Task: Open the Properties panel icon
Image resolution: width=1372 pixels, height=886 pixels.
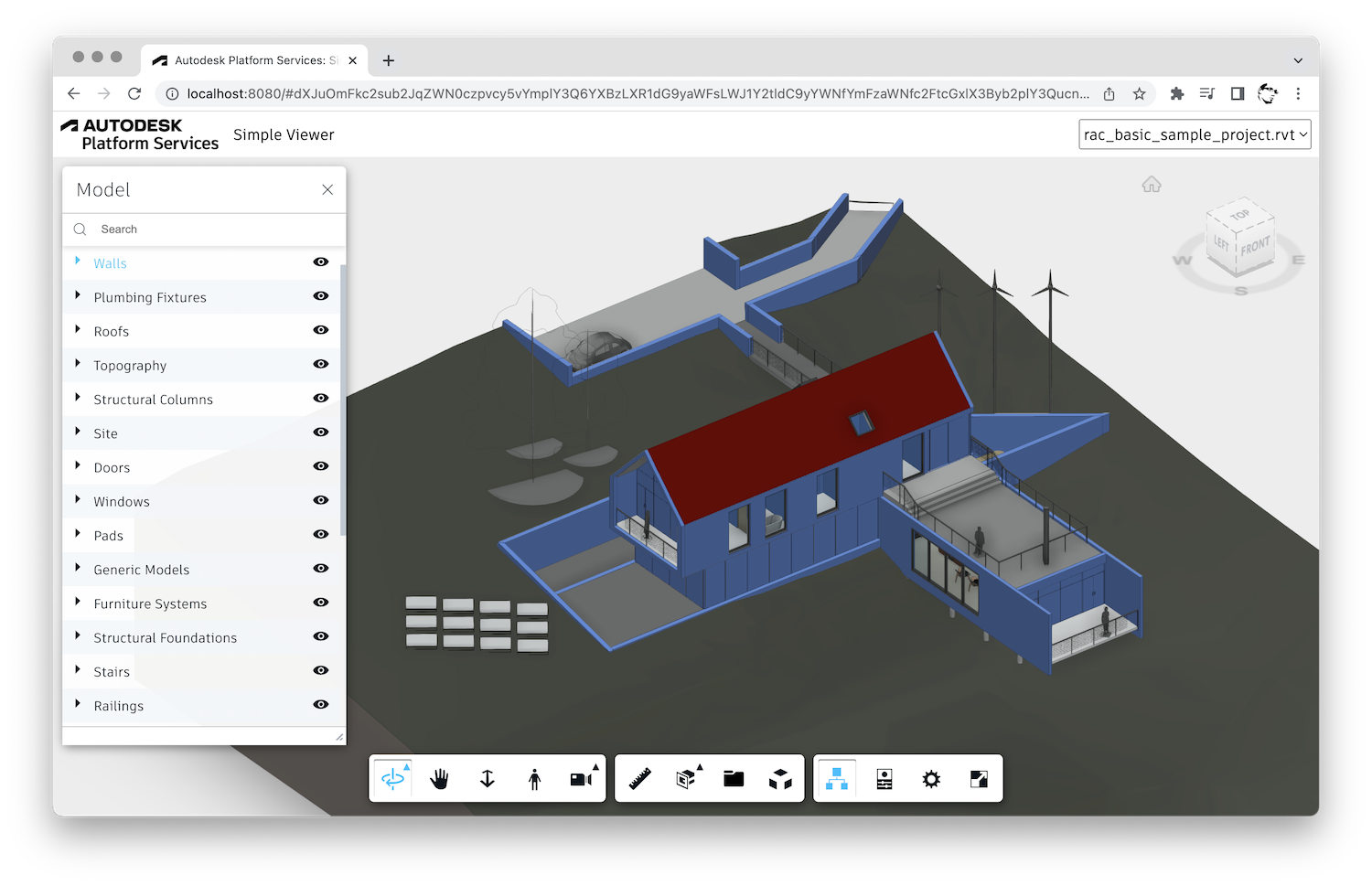Action: pyautogui.click(x=884, y=778)
